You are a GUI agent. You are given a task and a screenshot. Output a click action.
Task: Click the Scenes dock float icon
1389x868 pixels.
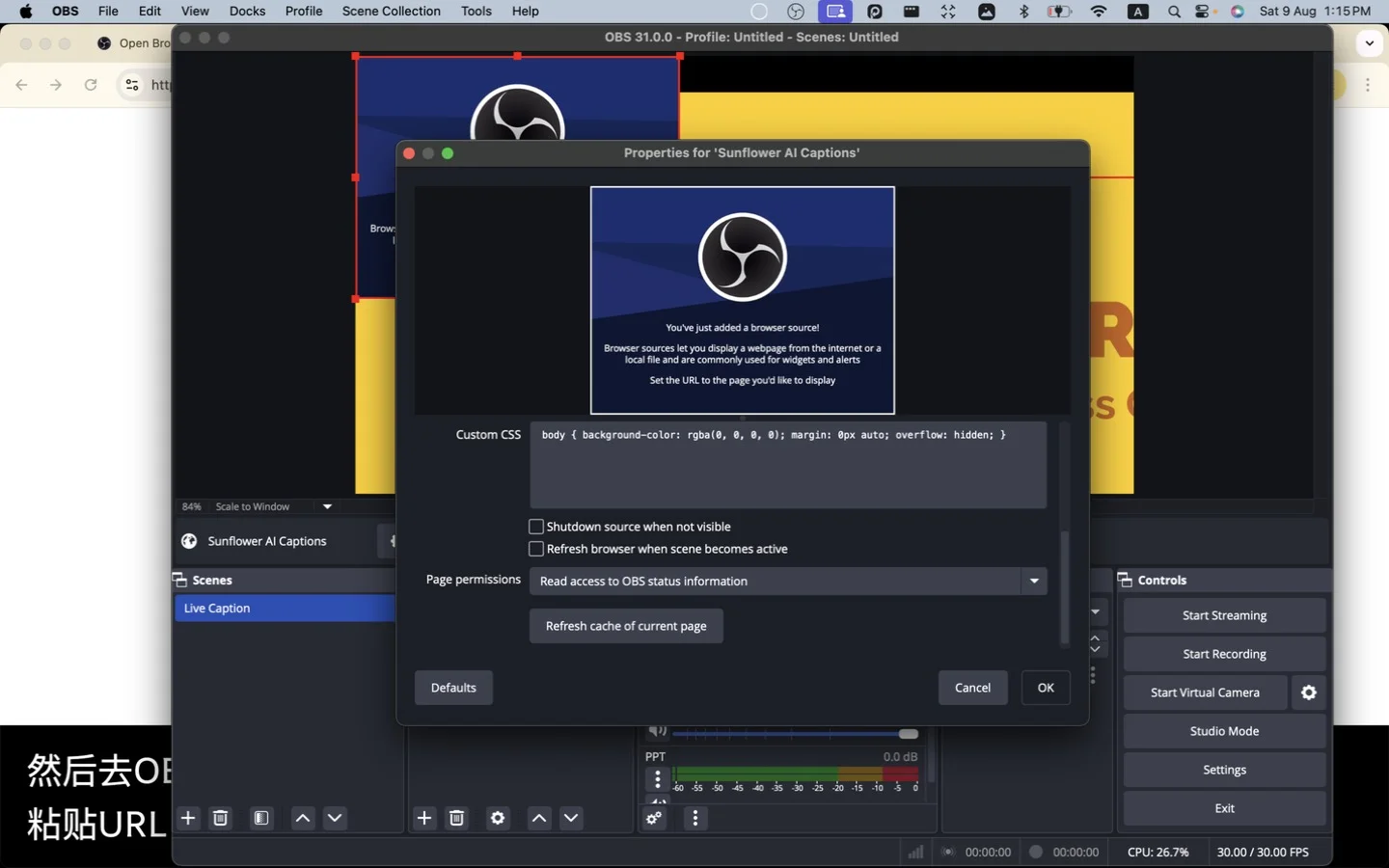pos(179,580)
